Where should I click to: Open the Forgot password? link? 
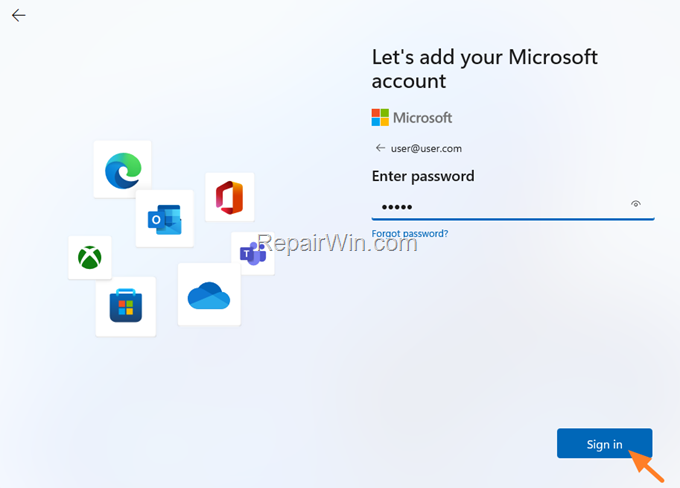(410, 233)
